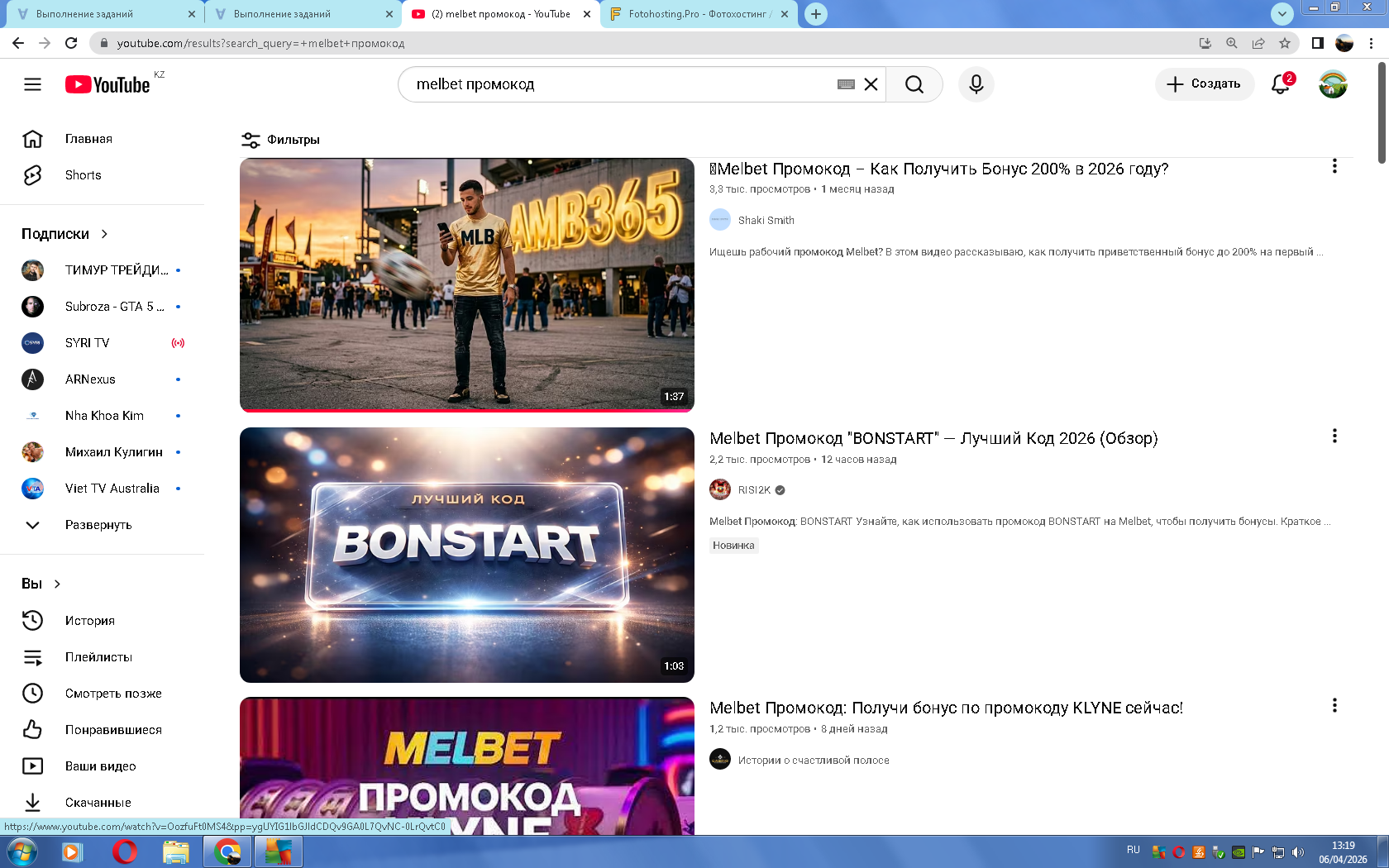Expand the Подписки section

[64, 234]
